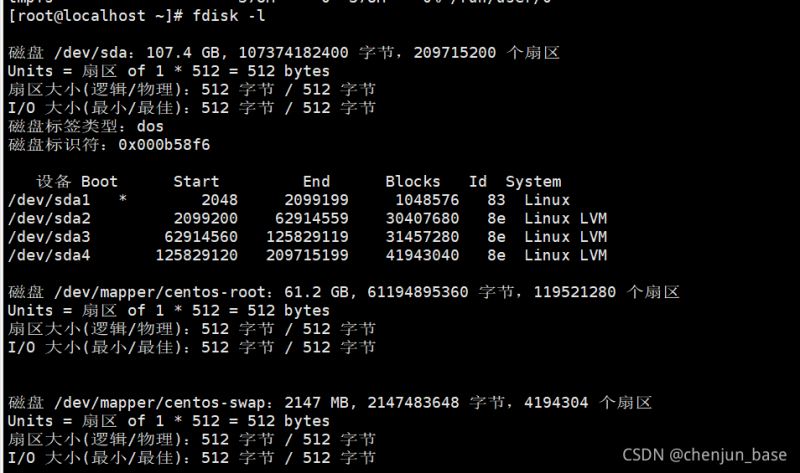Click the /dev/sda1 partition entry
The width and height of the screenshot is (800, 473).
pos(49,200)
